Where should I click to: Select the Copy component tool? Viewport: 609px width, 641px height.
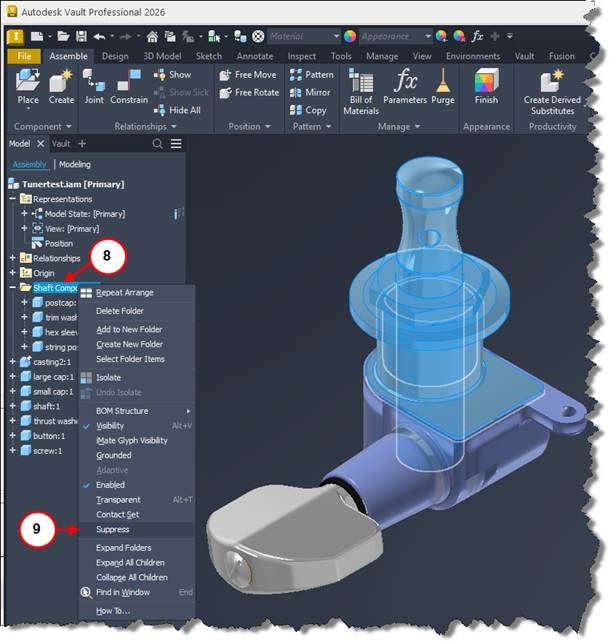tap(308, 110)
